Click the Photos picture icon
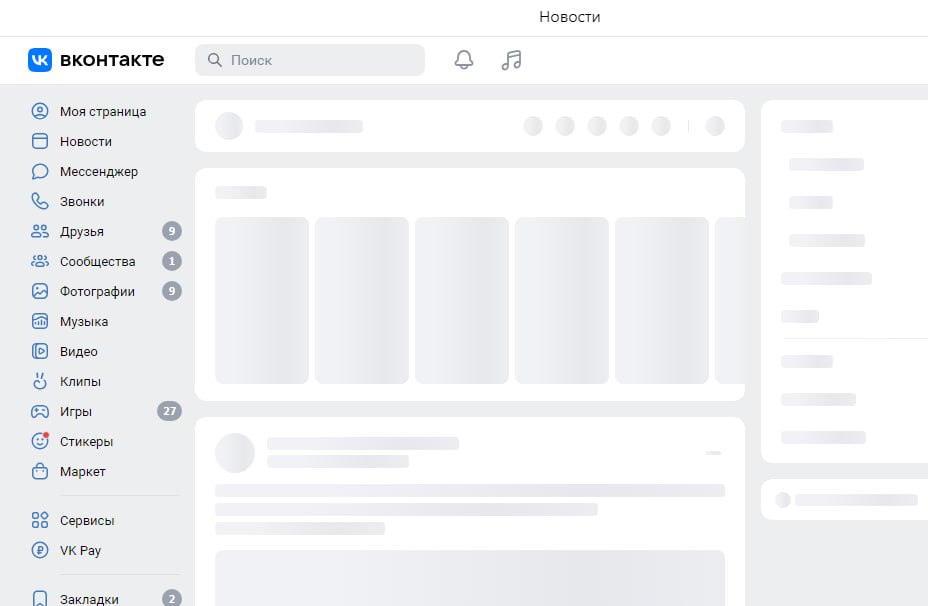The height and width of the screenshot is (606, 928). point(40,291)
